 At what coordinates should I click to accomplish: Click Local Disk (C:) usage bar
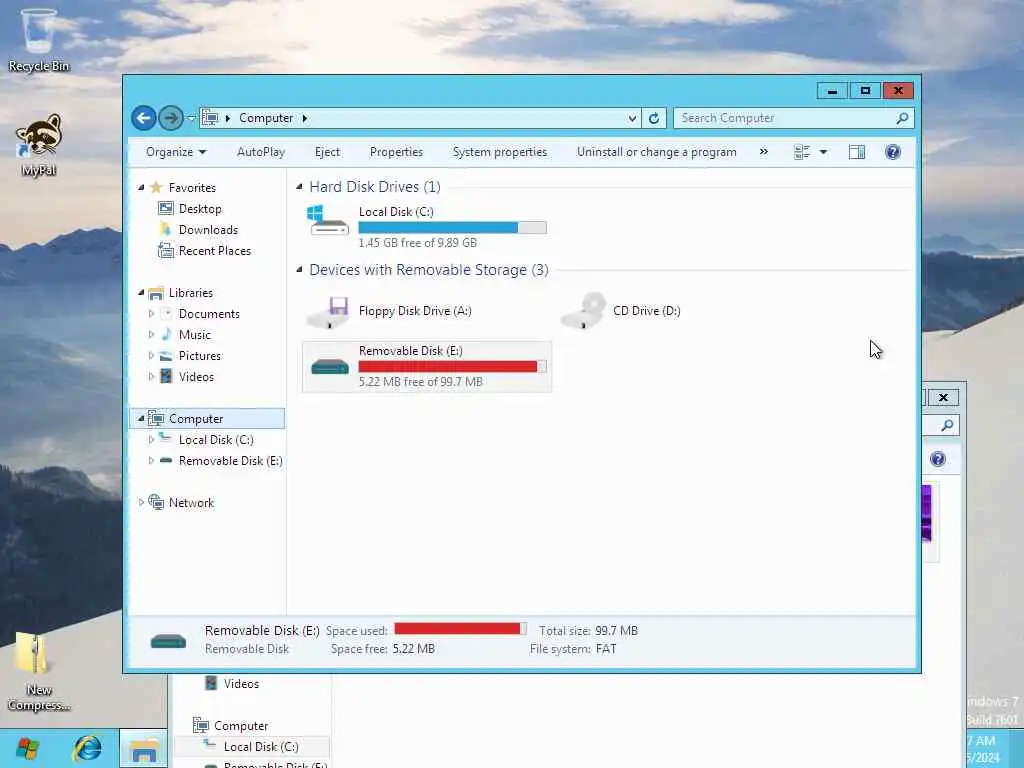pos(452,227)
